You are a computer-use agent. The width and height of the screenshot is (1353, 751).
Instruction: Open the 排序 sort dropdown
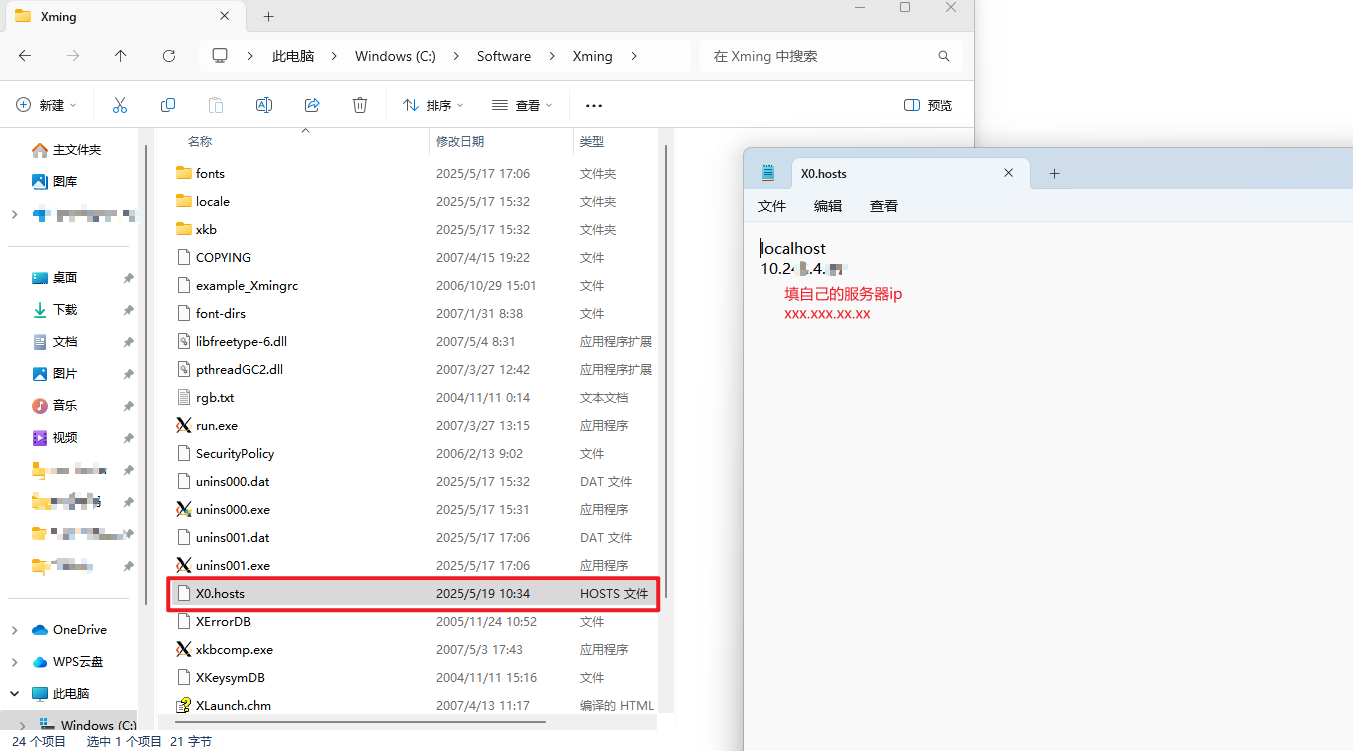click(x=433, y=105)
